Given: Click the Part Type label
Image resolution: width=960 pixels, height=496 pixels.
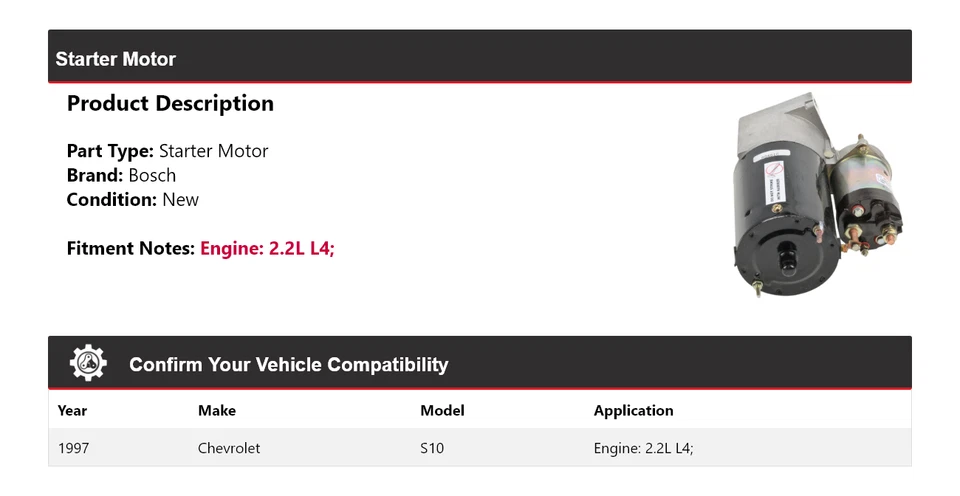Looking at the screenshot, I should point(110,152).
